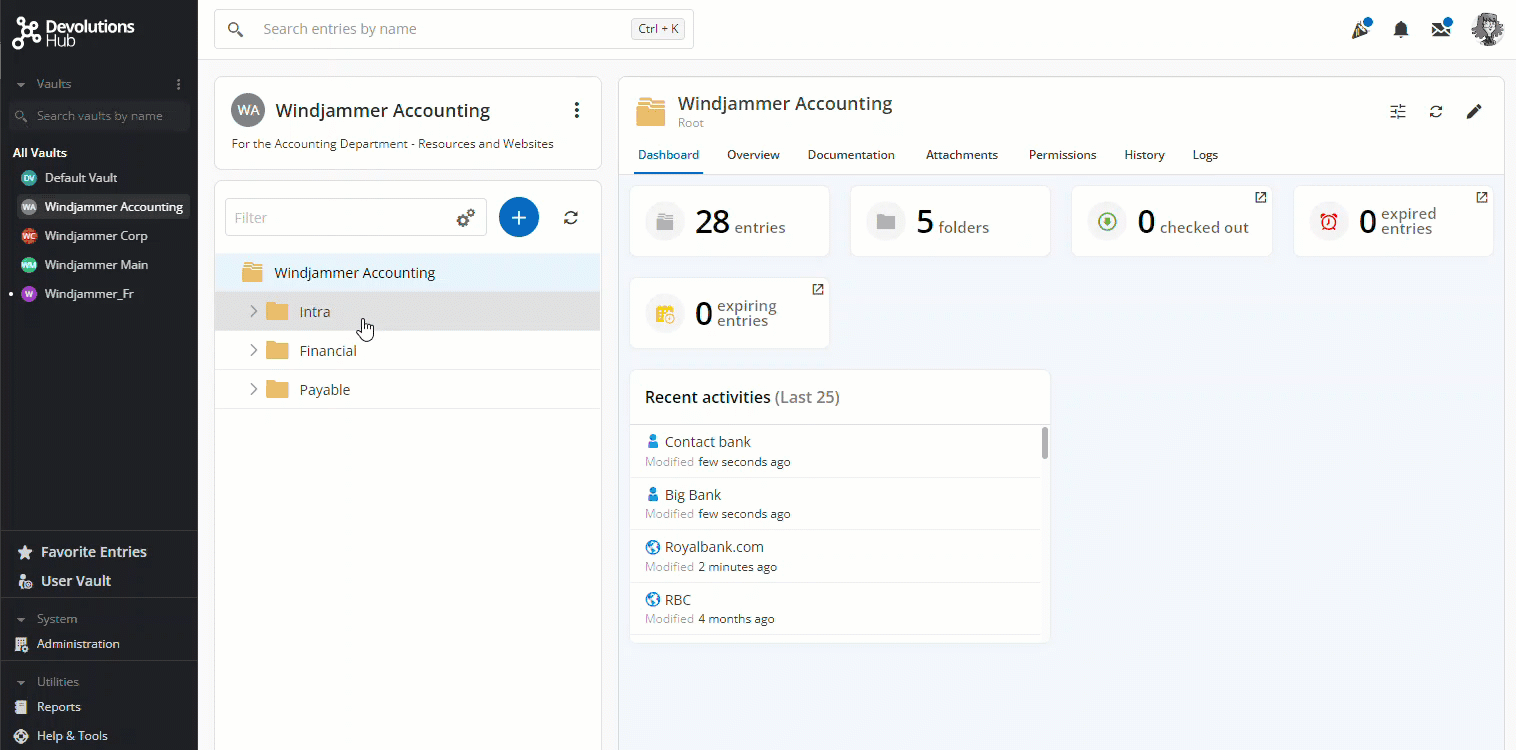The width and height of the screenshot is (1516, 750).
Task: Click the Default Vault DV icon
Action: 29,178
